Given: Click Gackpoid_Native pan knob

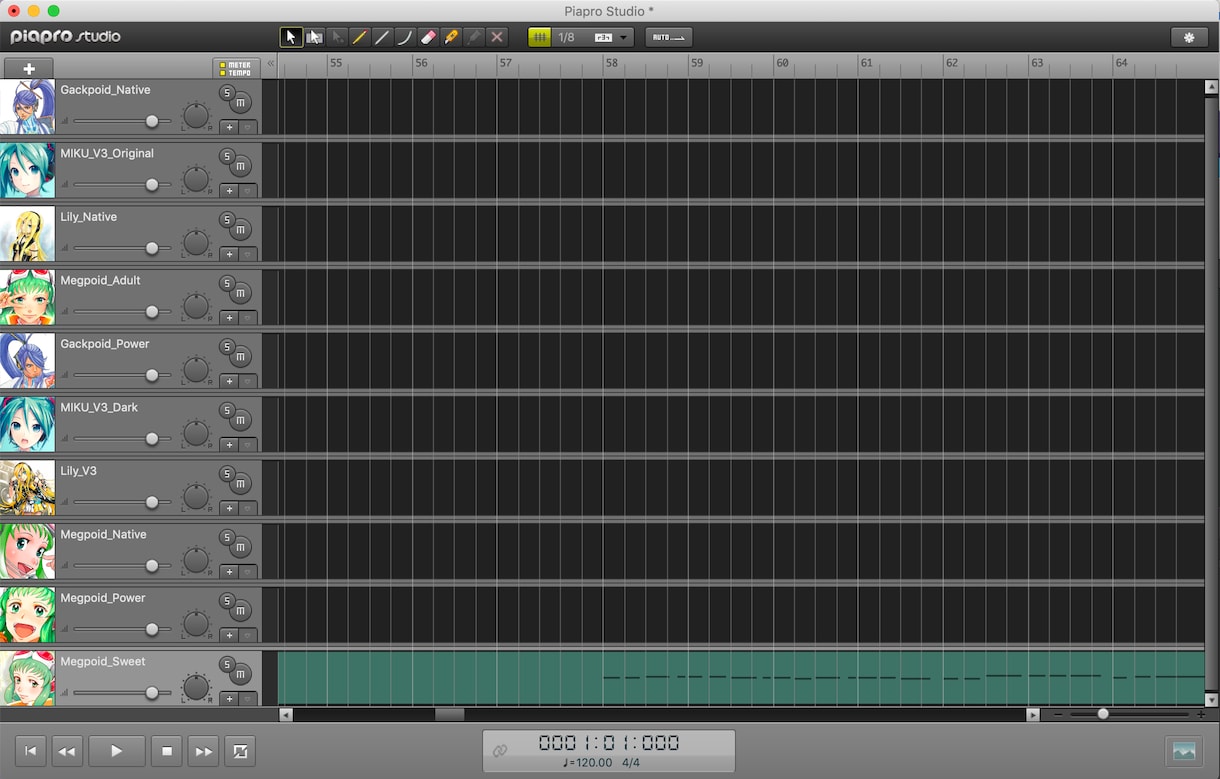Looking at the screenshot, I should pos(196,116).
